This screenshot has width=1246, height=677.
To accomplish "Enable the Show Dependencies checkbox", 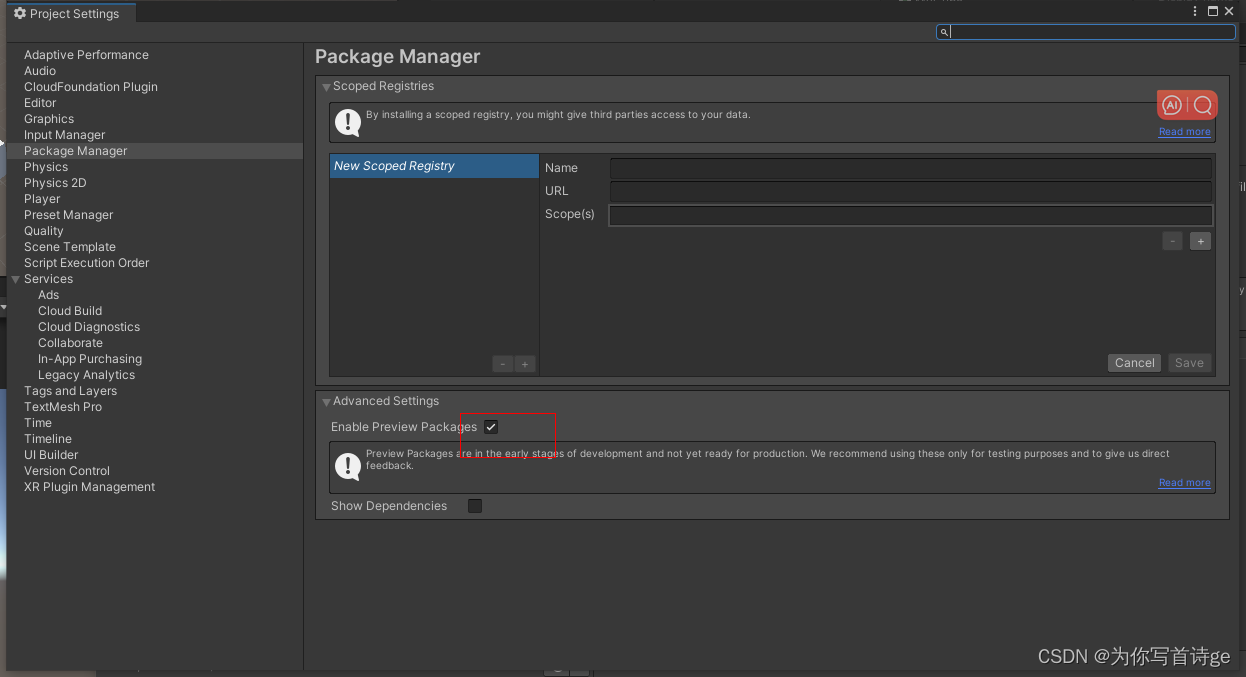I will tap(474, 505).
